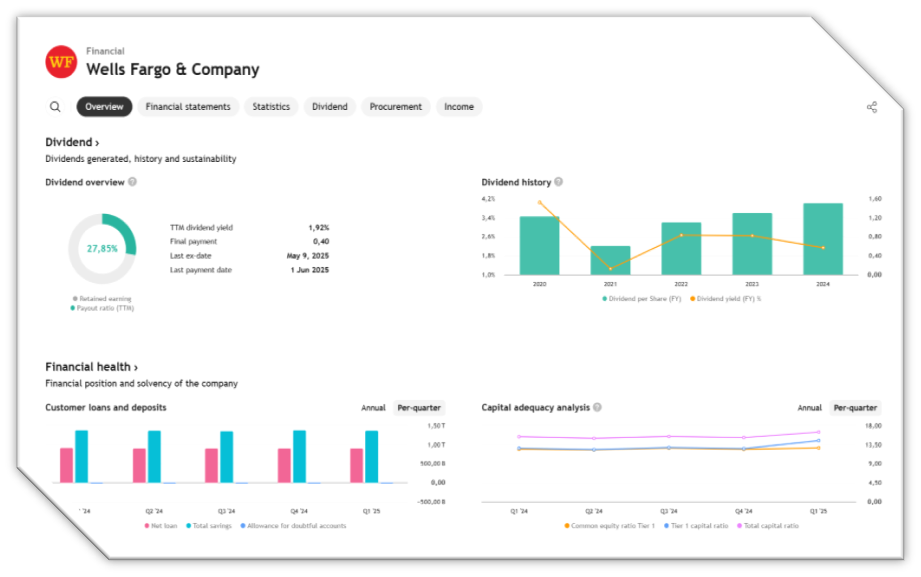The height and width of the screenshot is (577, 921).
Task: Click the Q3 '24 Net loan bar
Action: coord(211,466)
